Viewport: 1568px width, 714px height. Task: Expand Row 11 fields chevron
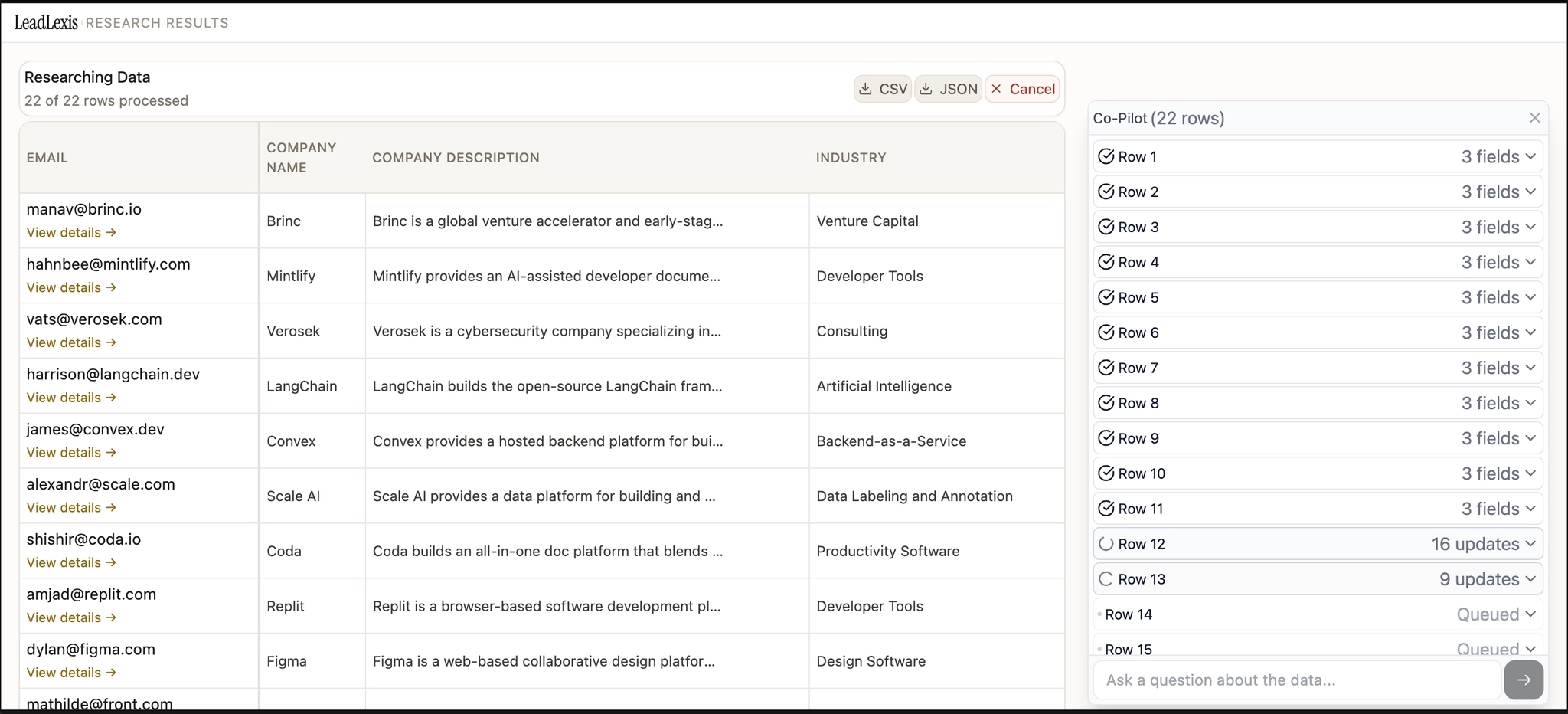1530,509
